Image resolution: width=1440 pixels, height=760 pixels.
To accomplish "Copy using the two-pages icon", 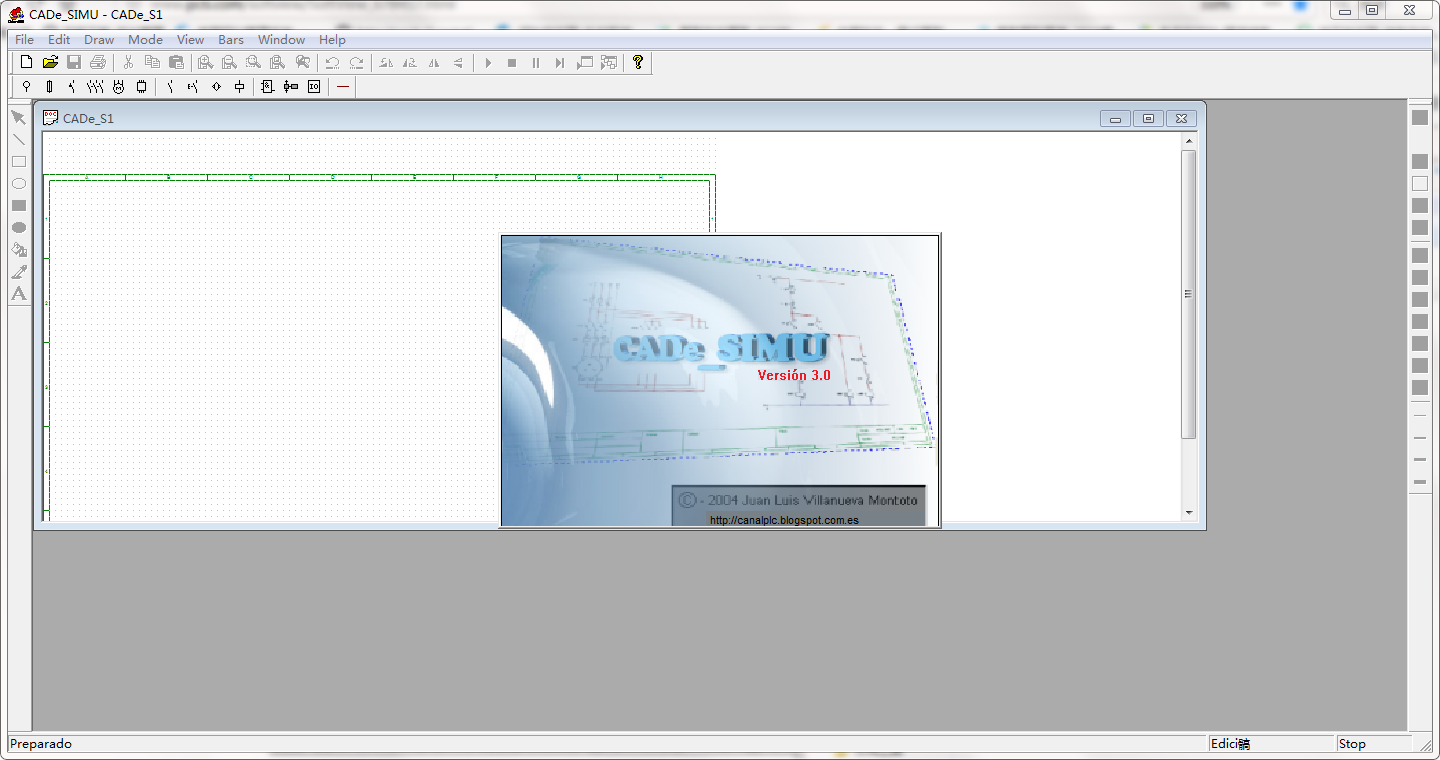I will coord(152,62).
